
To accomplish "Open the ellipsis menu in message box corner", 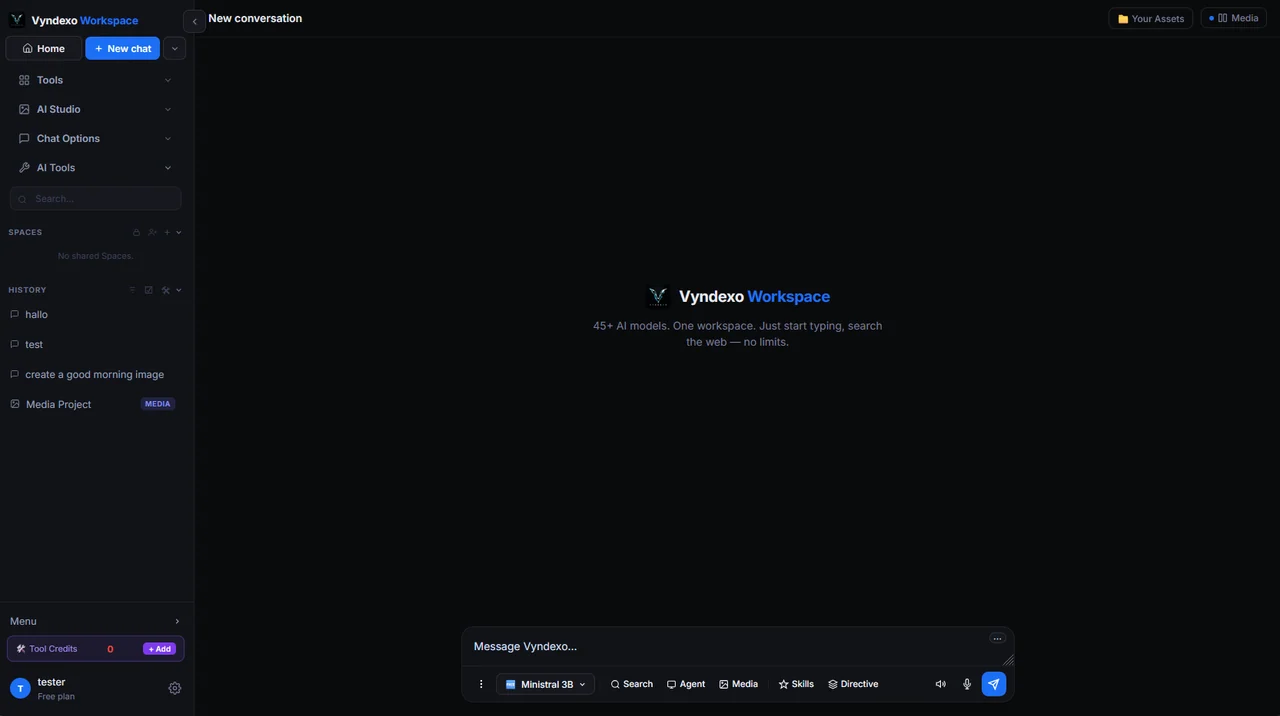I will coord(997,638).
